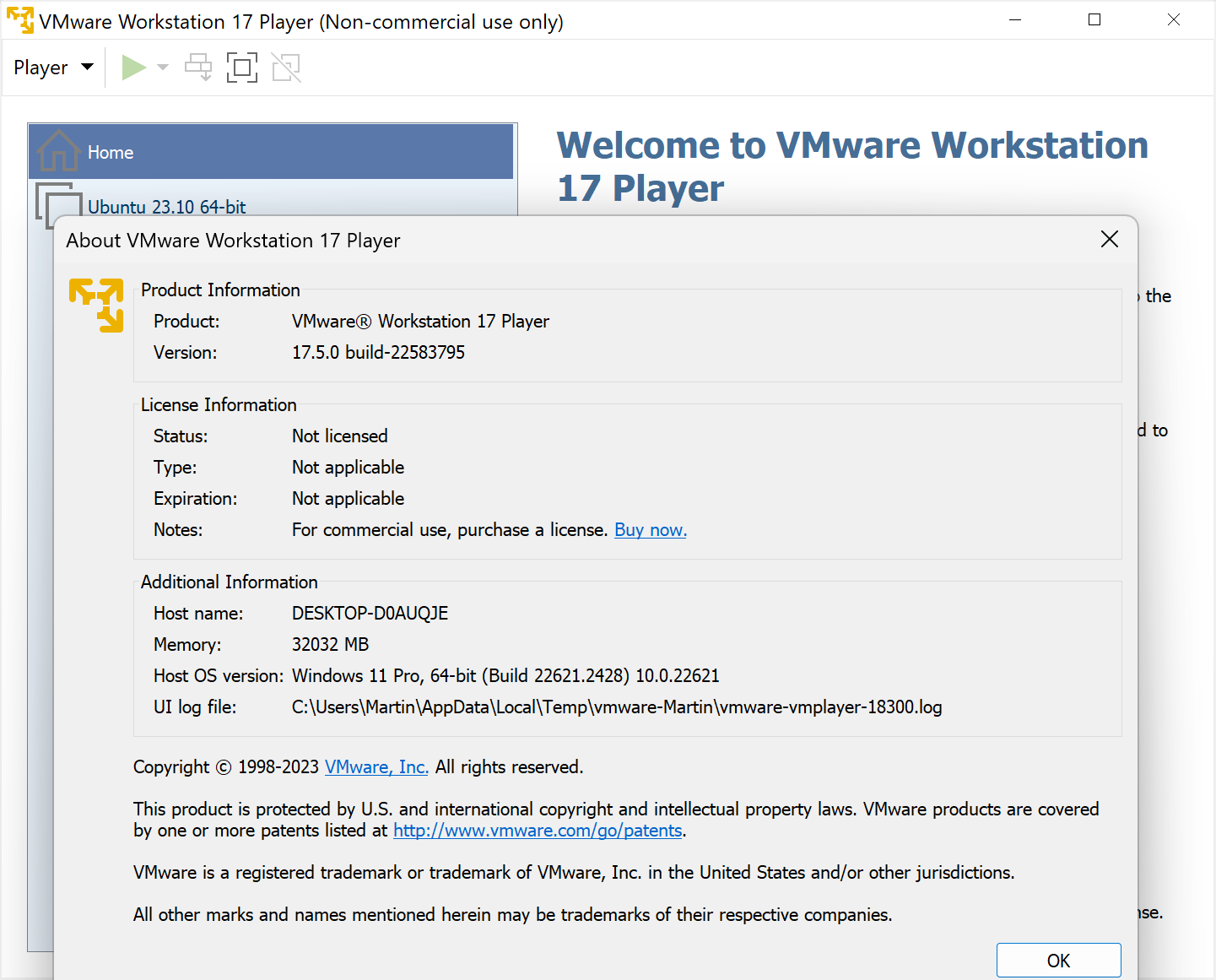Click the Send Ctrl+Alt+Del toolbar icon
The image size is (1216, 980).
click(x=199, y=68)
